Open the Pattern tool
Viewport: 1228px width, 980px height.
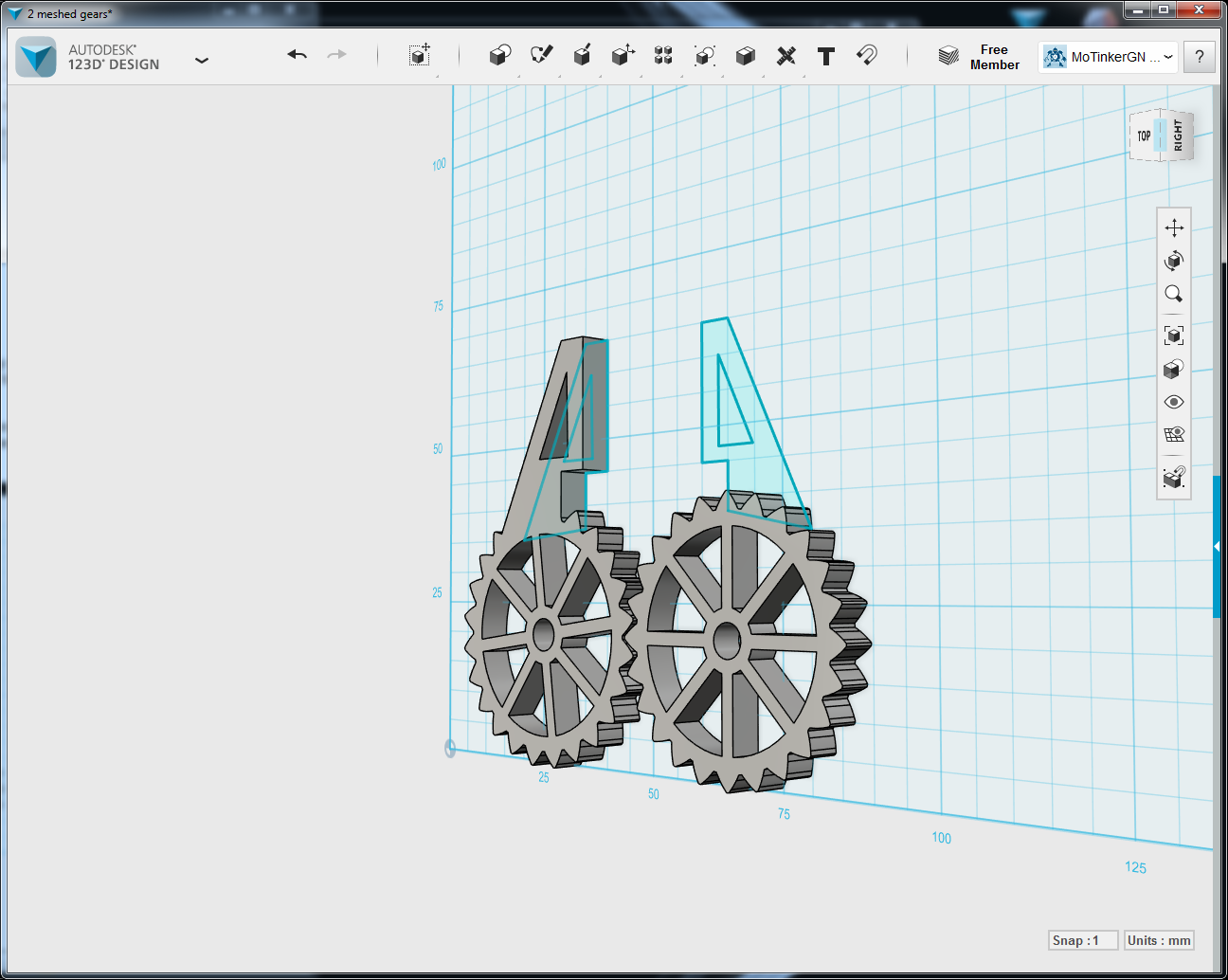pyautogui.click(x=662, y=55)
